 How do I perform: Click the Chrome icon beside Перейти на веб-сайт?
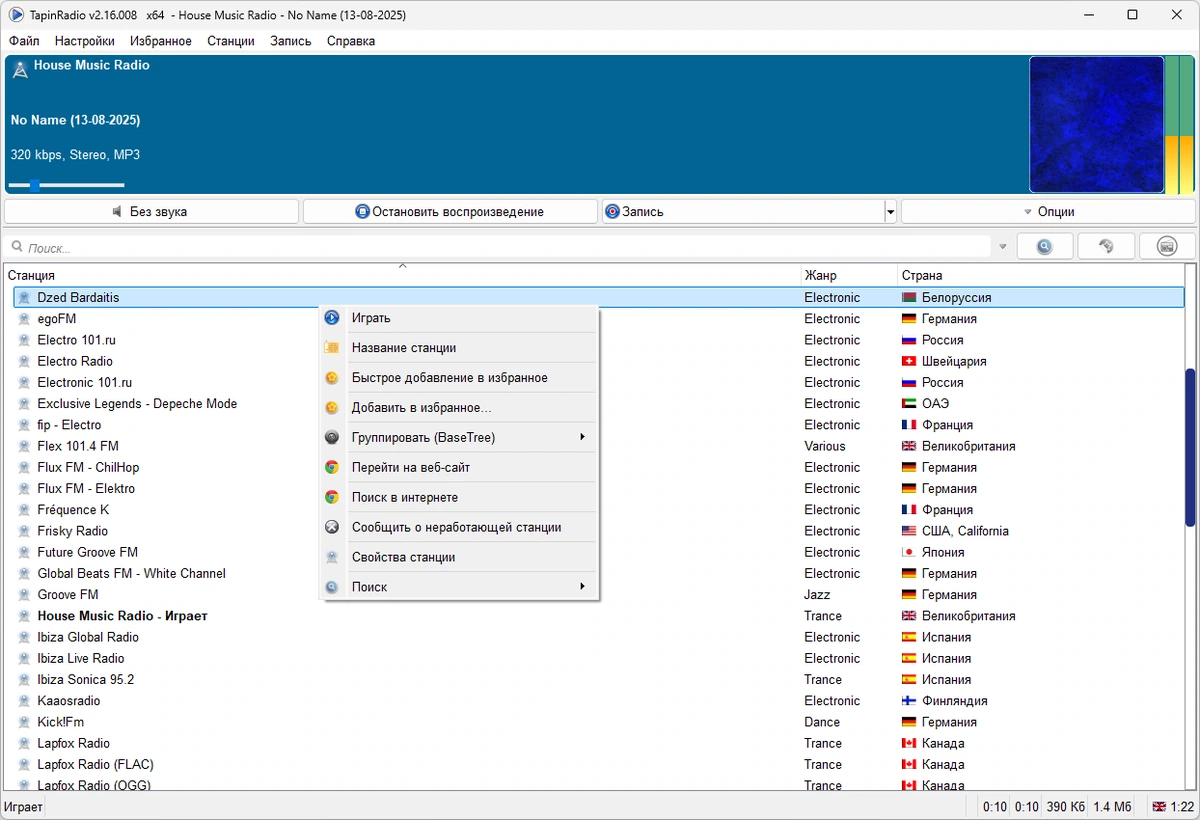coord(332,467)
